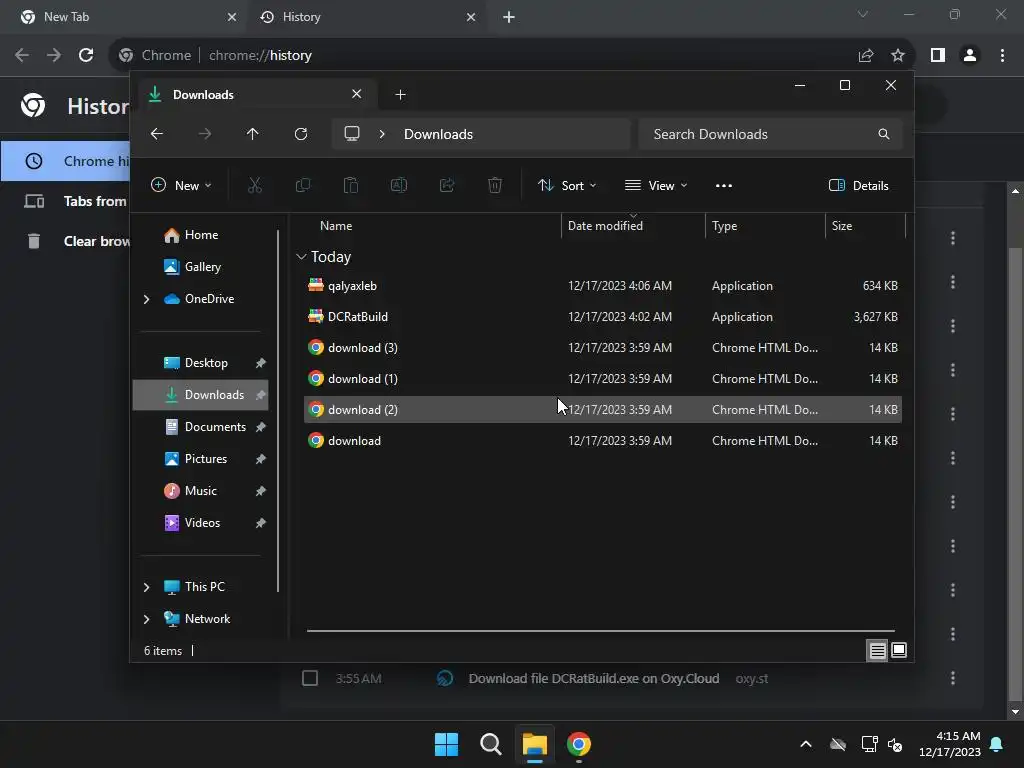Open Music in Quick access
Image resolution: width=1024 pixels, height=768 pixels.
[200, 491]
